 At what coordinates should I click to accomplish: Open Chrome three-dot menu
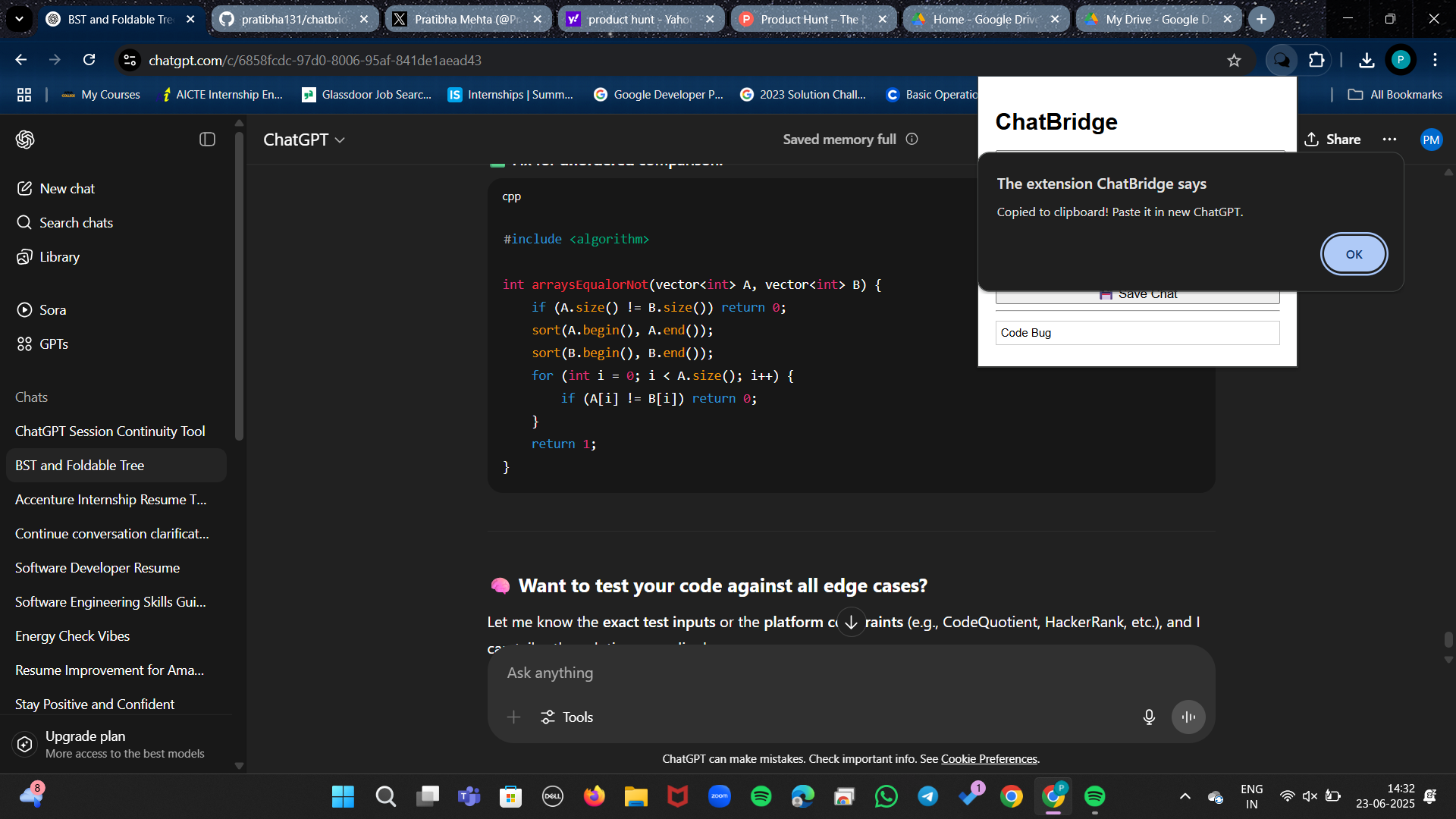[x=1435, y=60]
